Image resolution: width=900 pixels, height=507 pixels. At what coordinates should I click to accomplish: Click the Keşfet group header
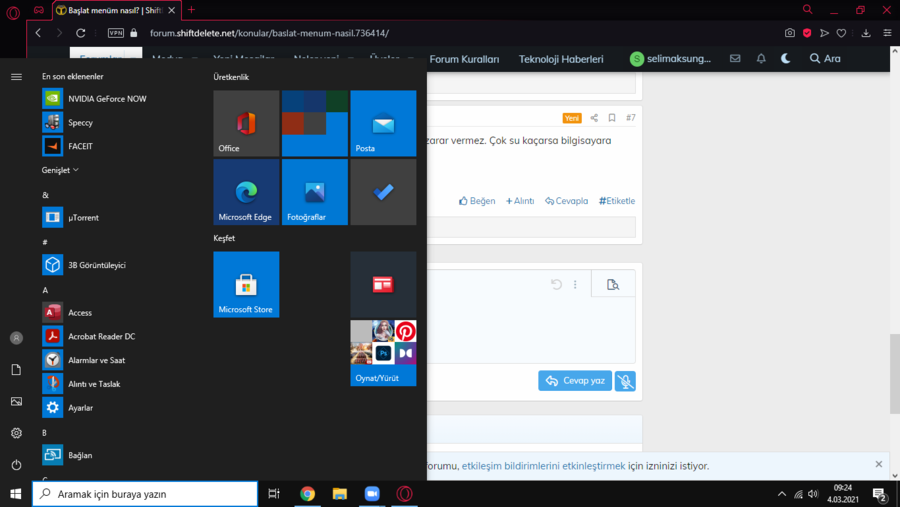click(224, 238)
